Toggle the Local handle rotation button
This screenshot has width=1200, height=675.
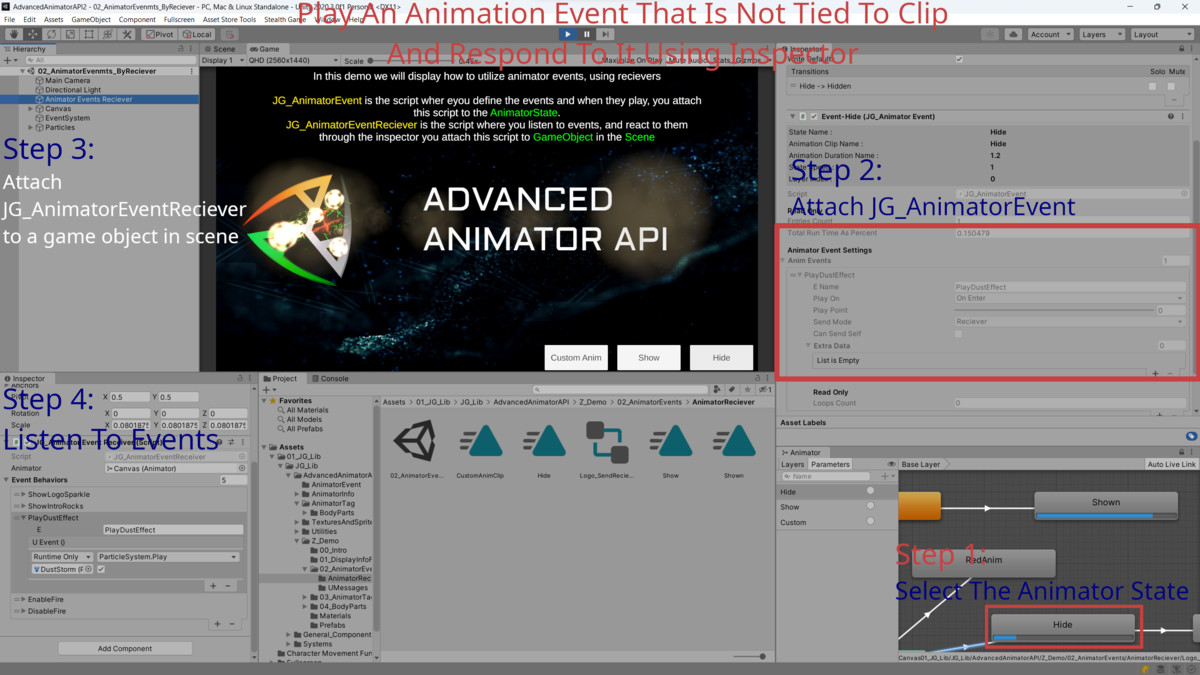point(197,34)
